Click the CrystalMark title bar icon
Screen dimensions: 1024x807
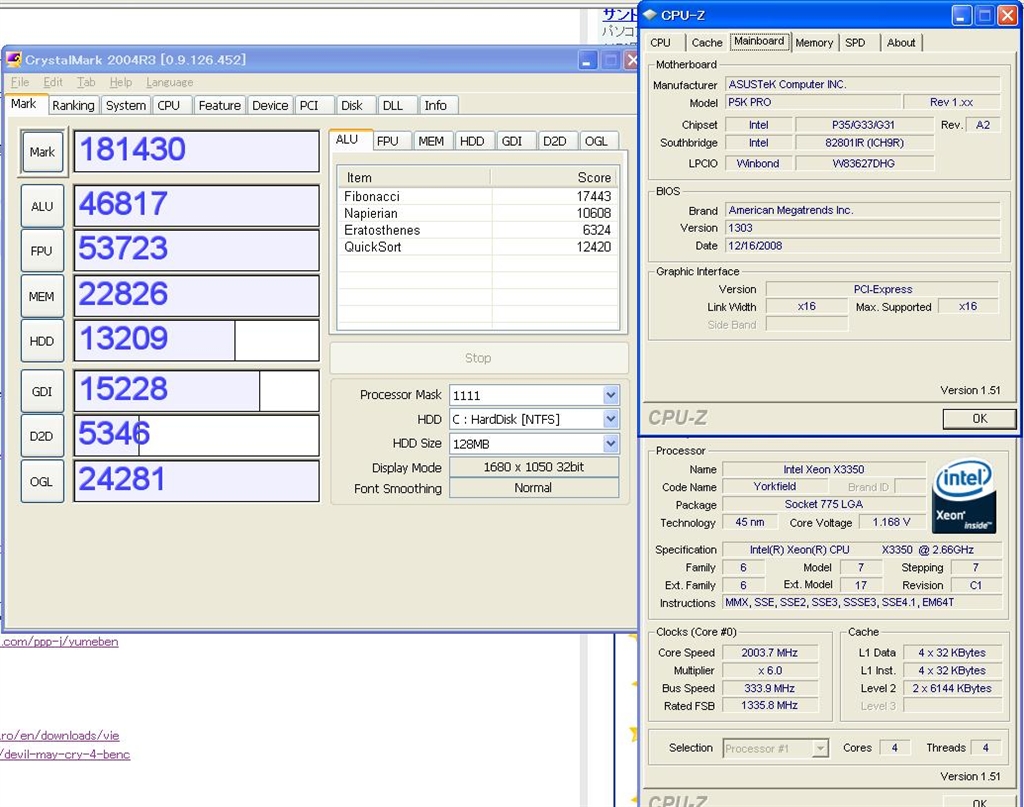click(14, 60)
